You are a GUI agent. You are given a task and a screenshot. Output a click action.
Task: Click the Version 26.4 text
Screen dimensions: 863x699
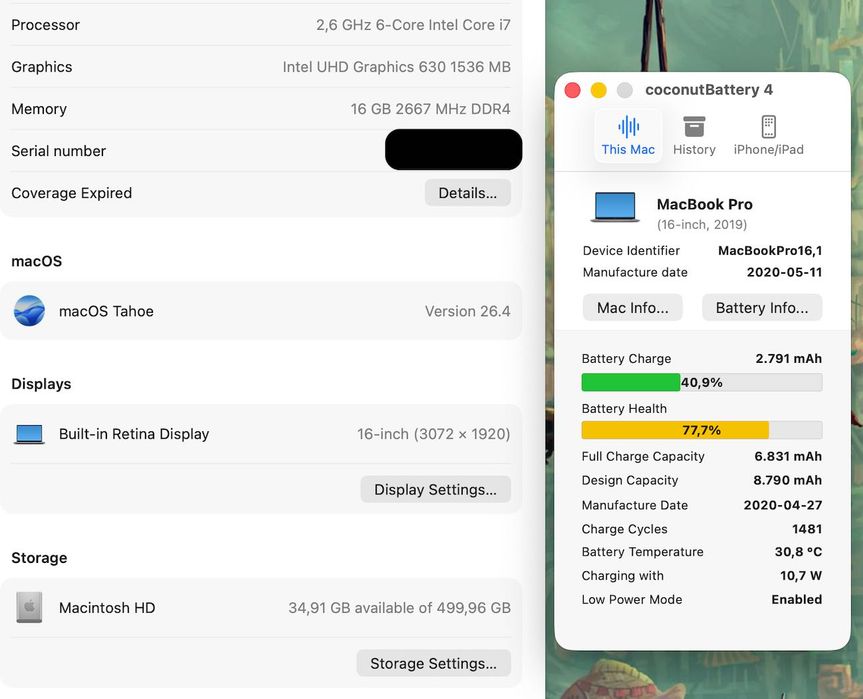(x=468, y=312)
